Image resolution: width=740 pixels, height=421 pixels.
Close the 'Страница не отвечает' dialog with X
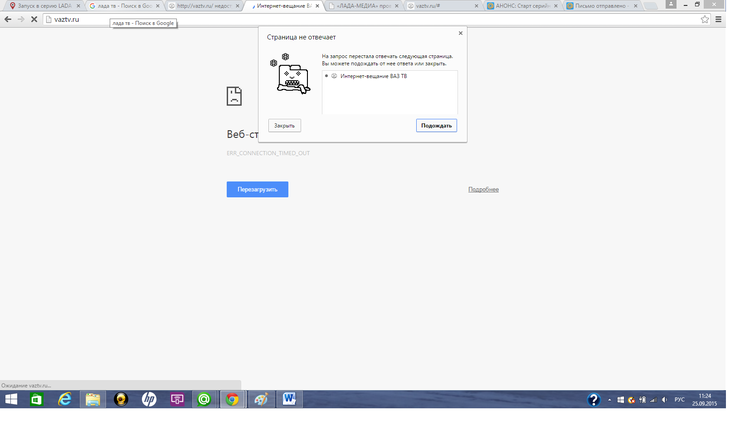pyautogui.click(x=461, y=33)
